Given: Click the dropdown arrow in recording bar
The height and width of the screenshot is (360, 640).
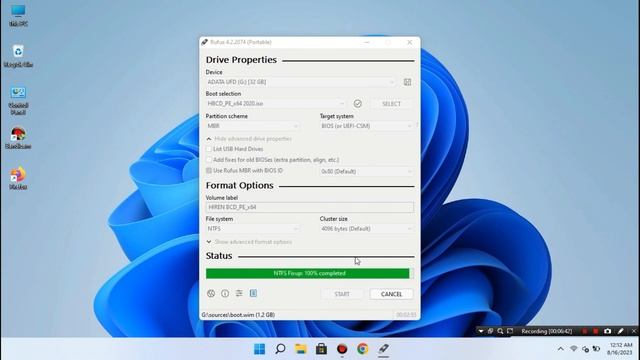Looking at the screenshot, I should tap(481, 331).
